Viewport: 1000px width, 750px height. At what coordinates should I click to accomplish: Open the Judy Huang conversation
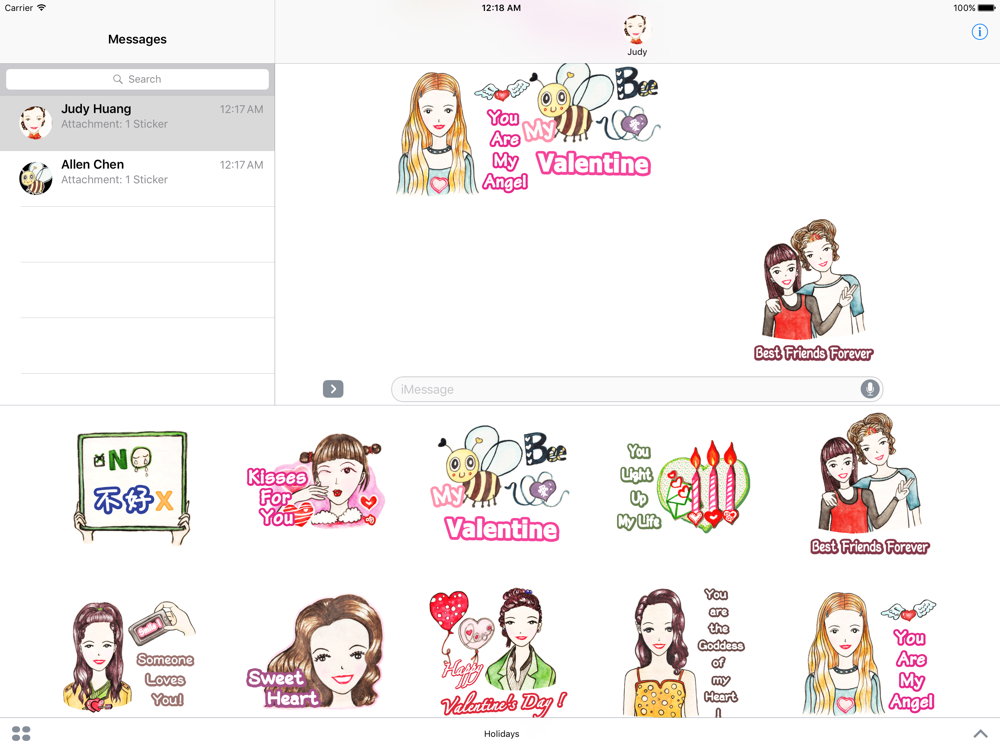(x=137, y=123)
